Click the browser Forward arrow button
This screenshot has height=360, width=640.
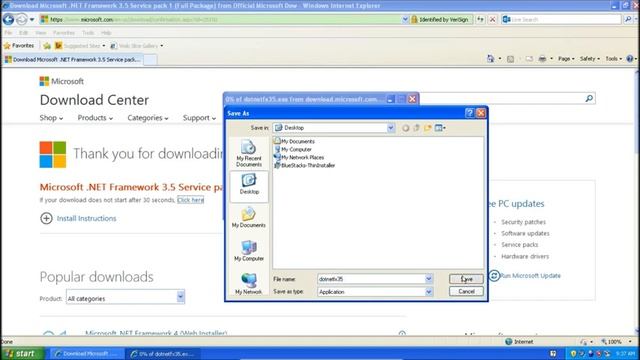click(x=22, y=19)
